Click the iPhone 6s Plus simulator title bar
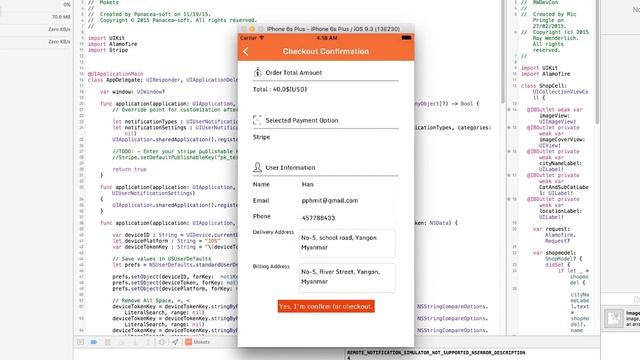Viewport: 640px width, 360px height. click(x=326, y=29)
